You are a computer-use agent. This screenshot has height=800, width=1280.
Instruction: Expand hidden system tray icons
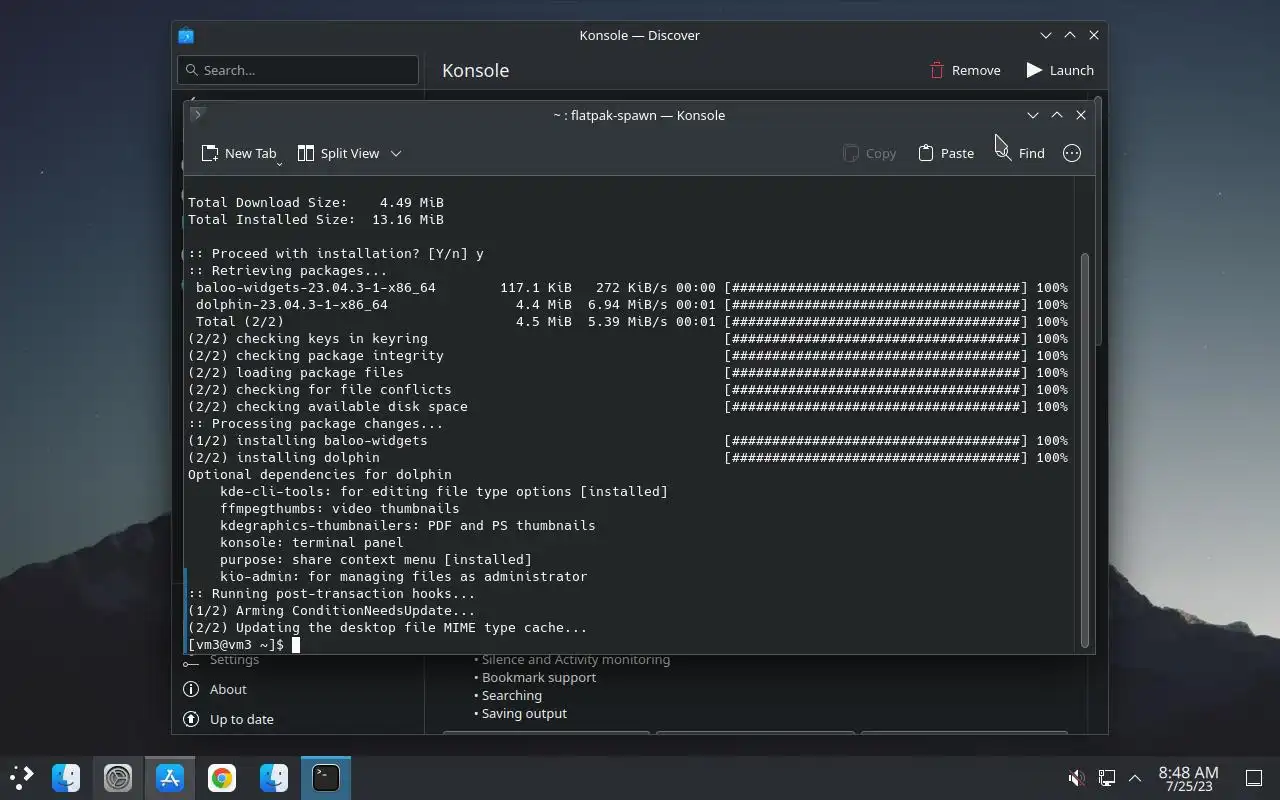(1135, 778)
